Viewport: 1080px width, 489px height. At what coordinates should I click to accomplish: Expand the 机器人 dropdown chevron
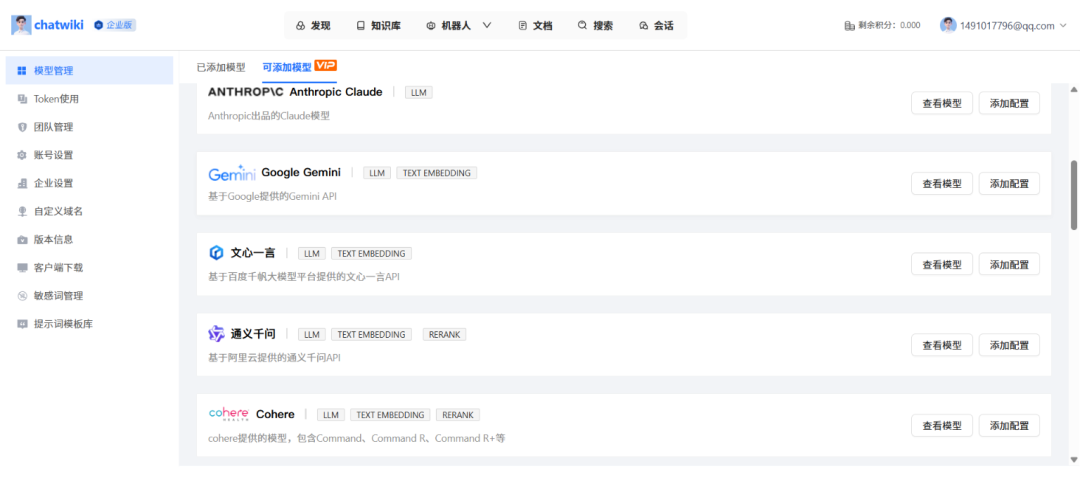click(487, 25)
